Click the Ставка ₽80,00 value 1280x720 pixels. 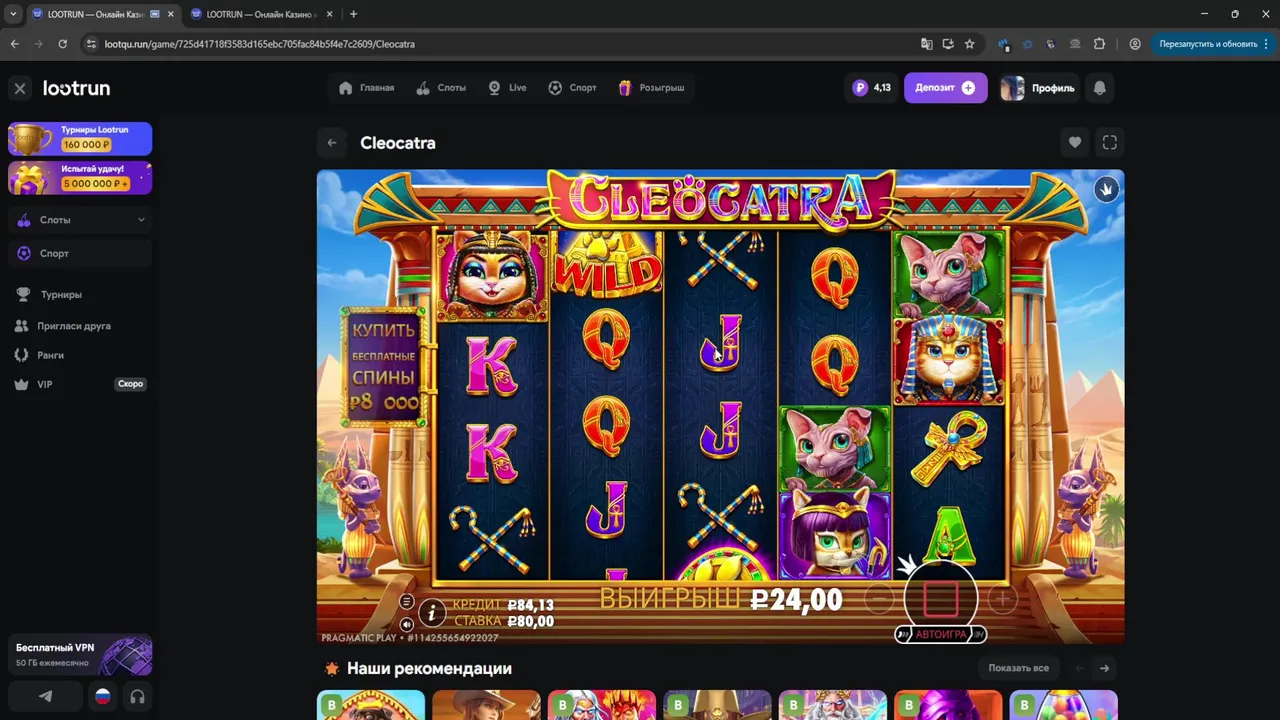point(530,621)
